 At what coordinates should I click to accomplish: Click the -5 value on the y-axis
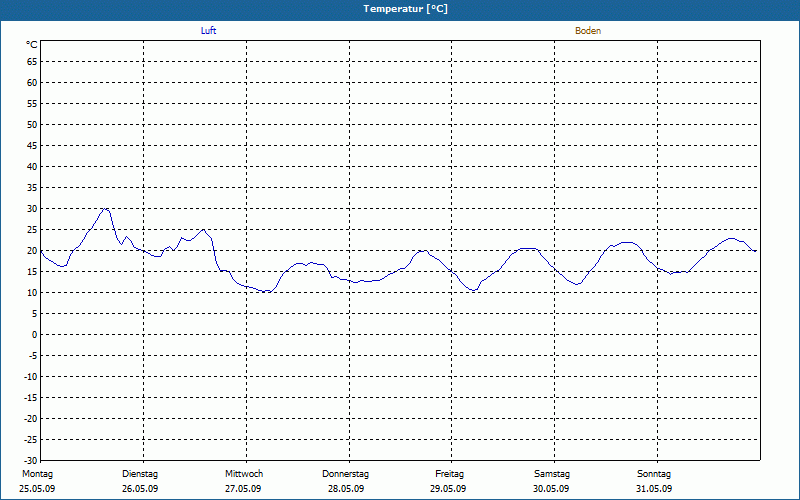(33, 356)
